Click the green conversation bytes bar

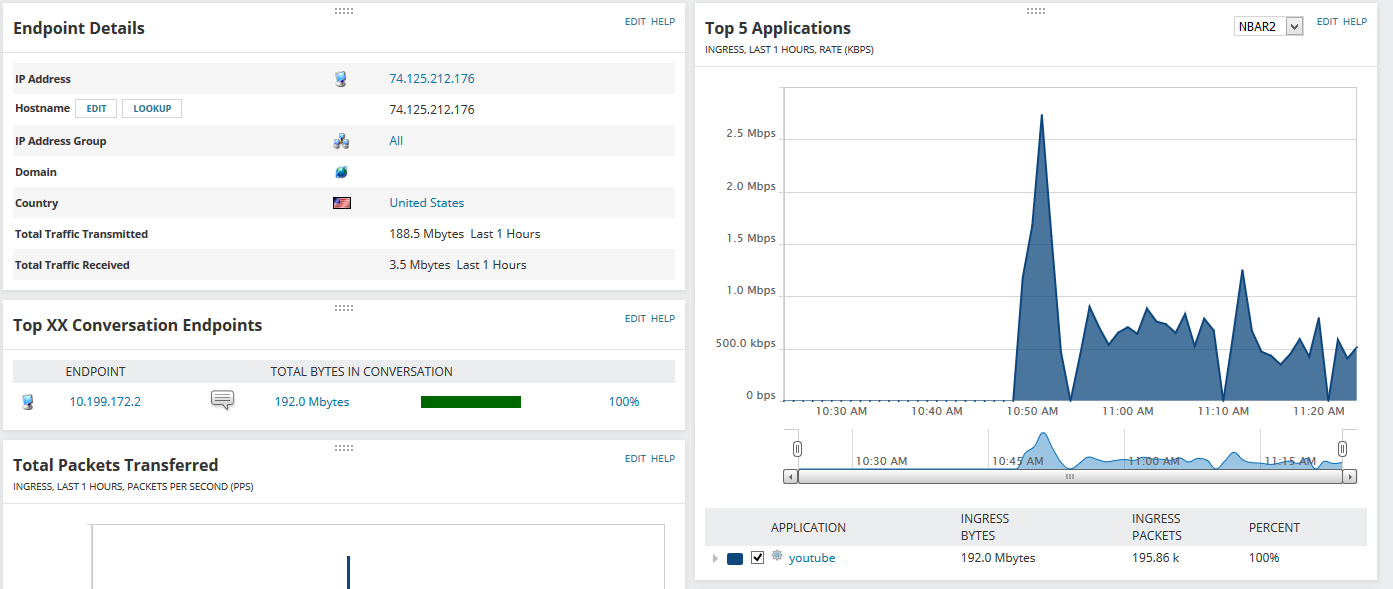pos(471,402)
